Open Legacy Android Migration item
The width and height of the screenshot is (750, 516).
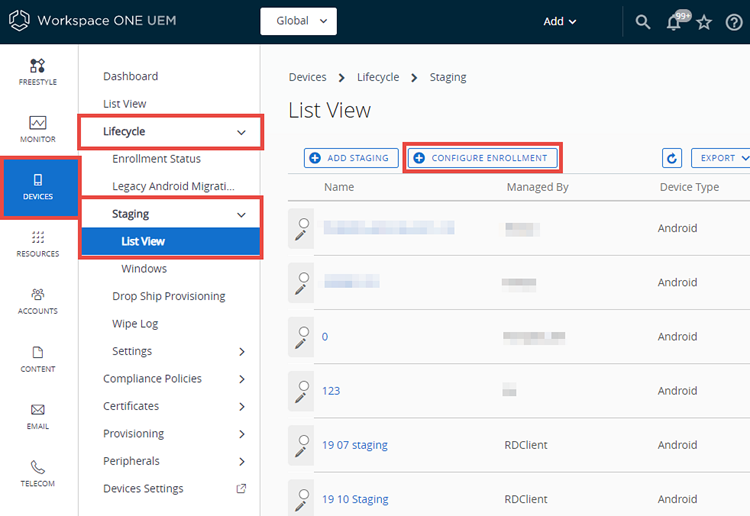(x=173, y=186)
